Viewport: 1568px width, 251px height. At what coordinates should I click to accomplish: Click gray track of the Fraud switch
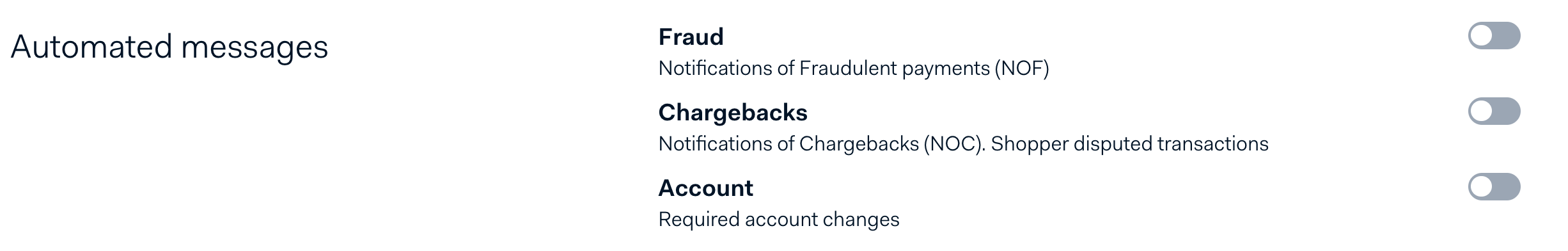click(1507, 36)
